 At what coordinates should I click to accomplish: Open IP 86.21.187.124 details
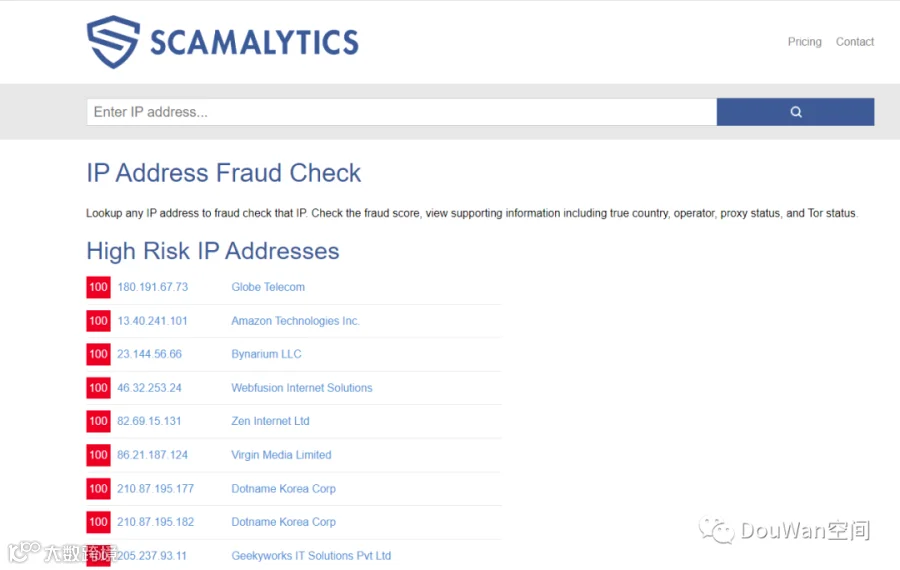(153, 455)
